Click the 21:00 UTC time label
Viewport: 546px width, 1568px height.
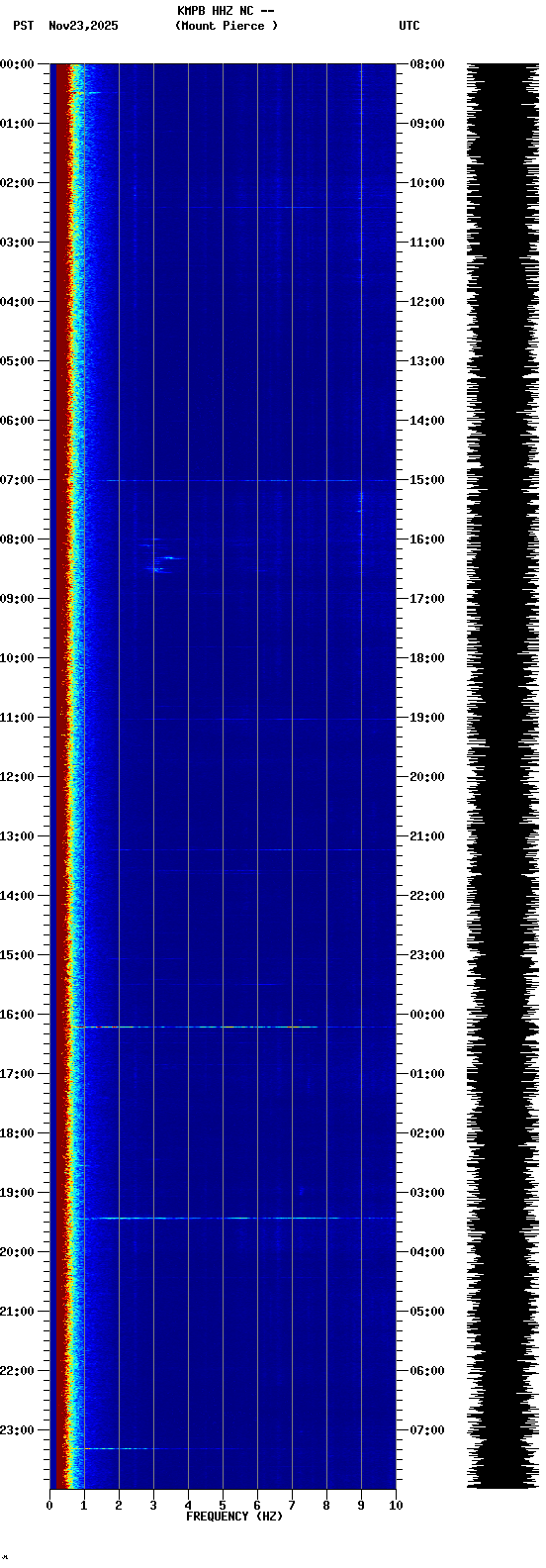427,836
